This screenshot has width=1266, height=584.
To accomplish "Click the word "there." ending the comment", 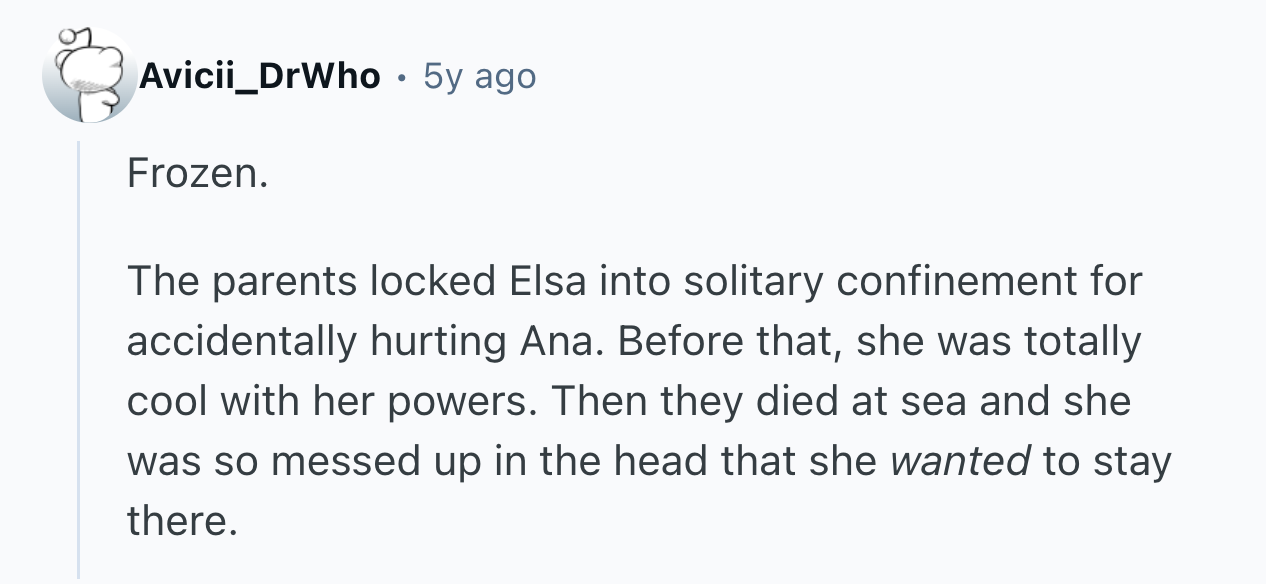I will tap(183, 522).
